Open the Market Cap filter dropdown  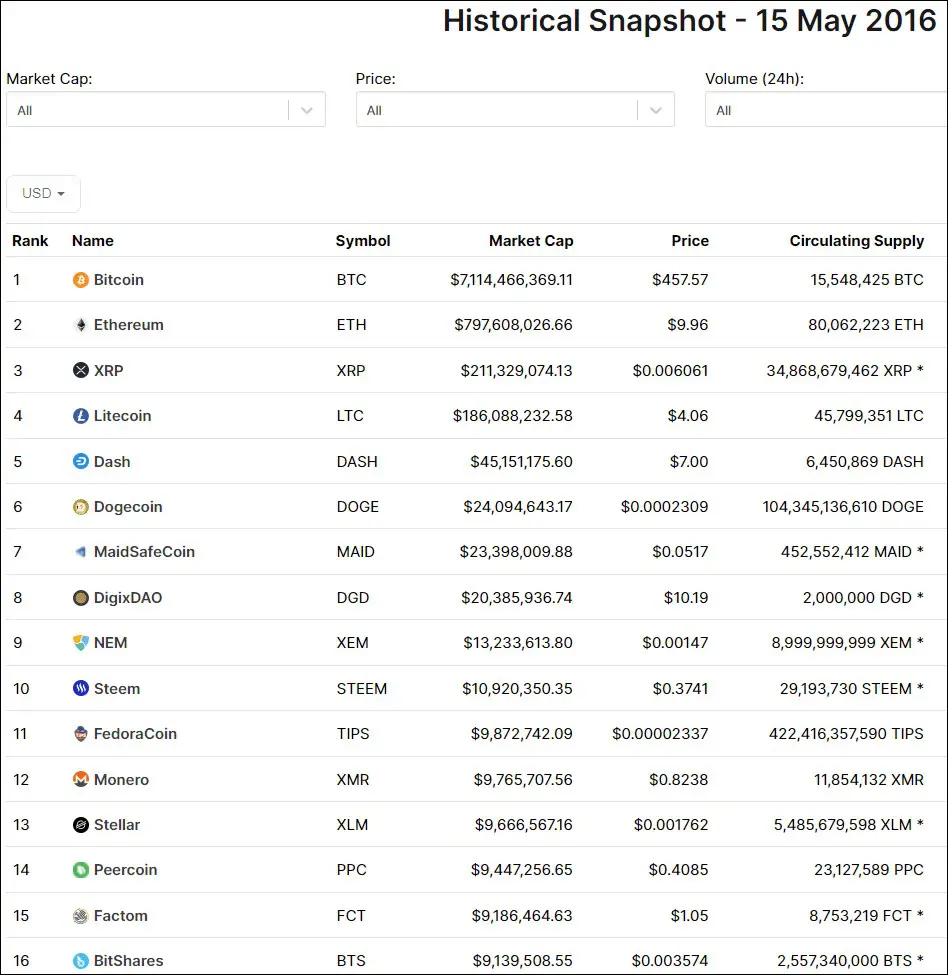pos(166,109)
